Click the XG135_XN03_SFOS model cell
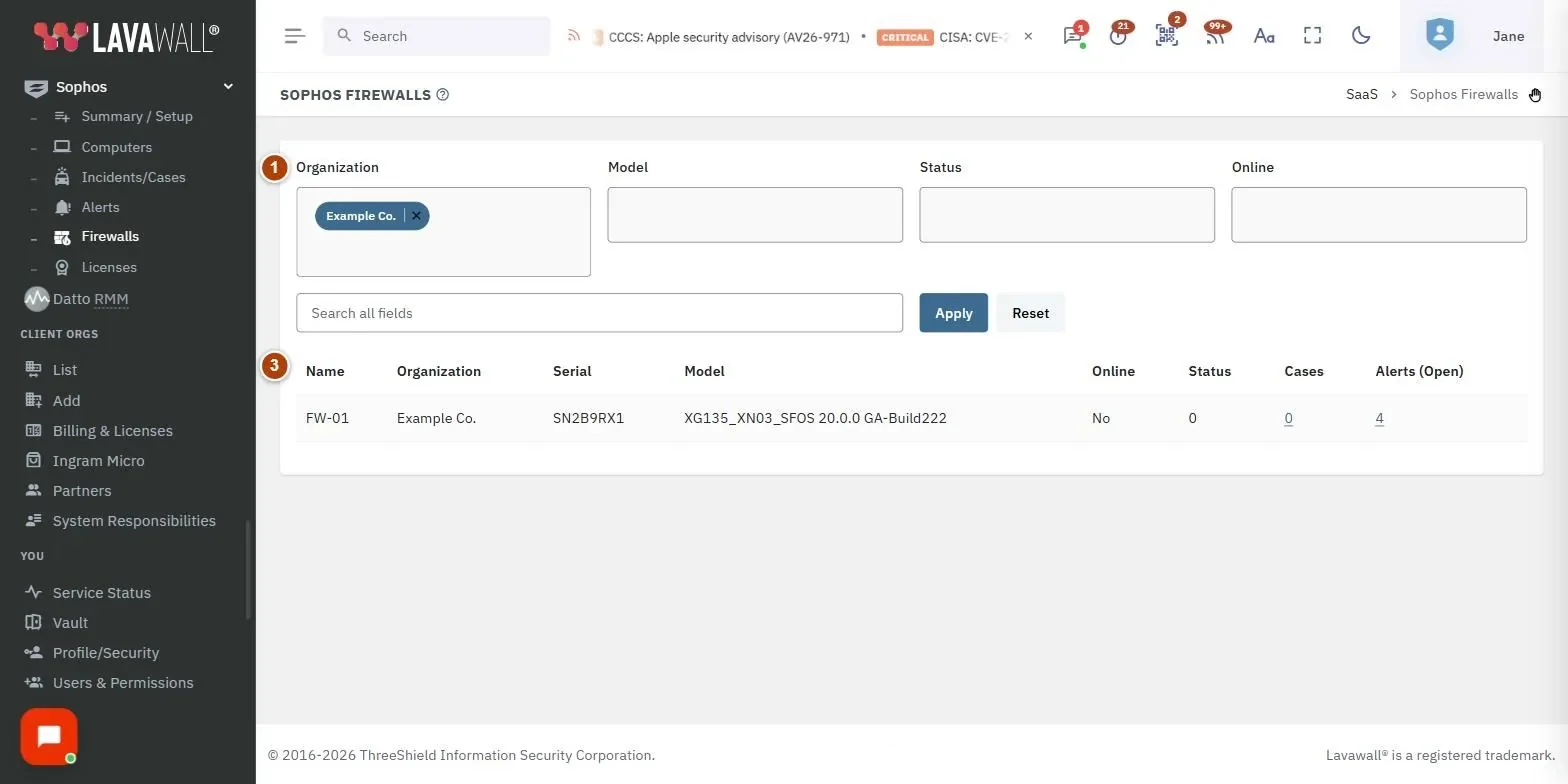Screen dimensions: 1568x784 815,418
